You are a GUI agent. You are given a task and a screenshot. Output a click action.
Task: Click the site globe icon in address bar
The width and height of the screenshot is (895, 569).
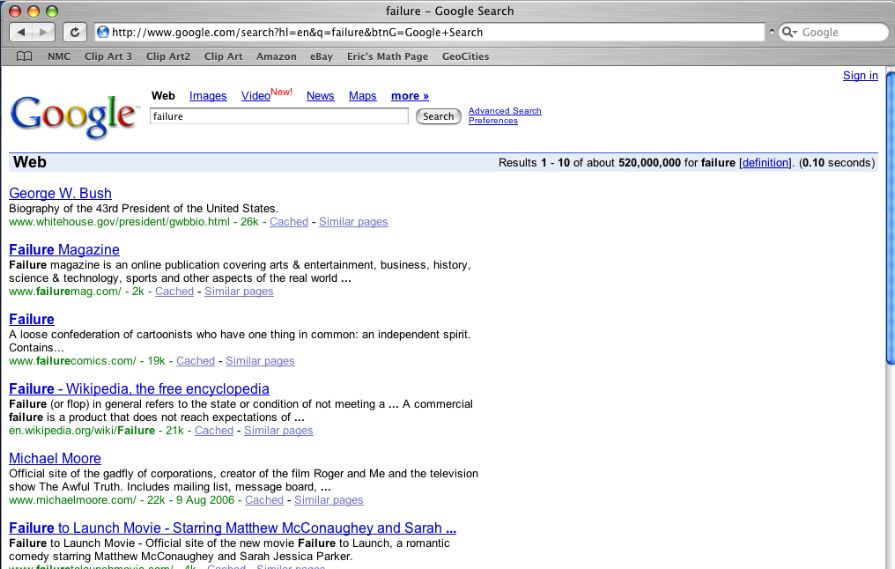click(103, 32)
